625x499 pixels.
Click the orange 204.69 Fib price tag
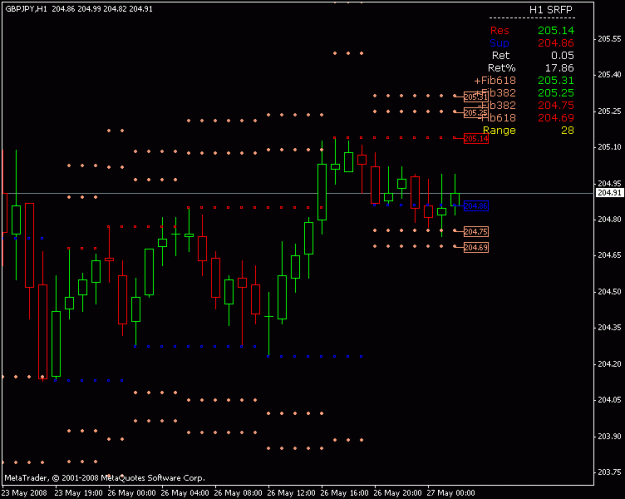[476, 248]
